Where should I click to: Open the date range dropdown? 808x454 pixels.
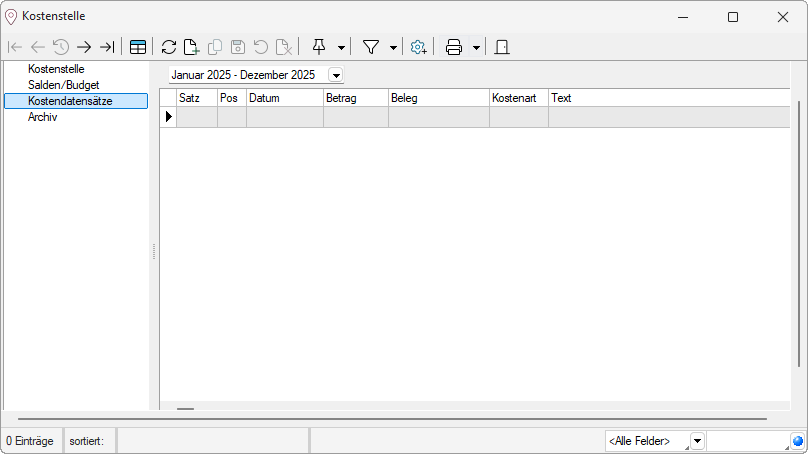pyautogui.click(x=335, y=75)
